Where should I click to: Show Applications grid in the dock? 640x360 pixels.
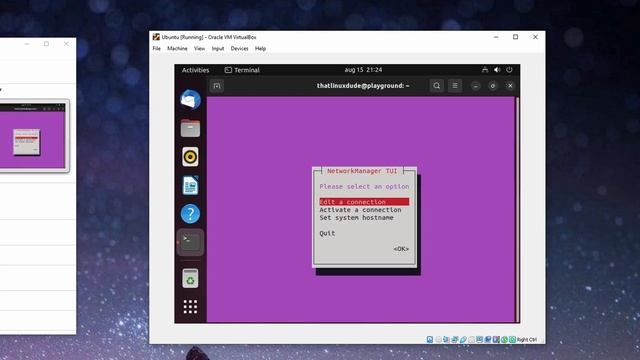pyautogui.click(x=190, y=307)
